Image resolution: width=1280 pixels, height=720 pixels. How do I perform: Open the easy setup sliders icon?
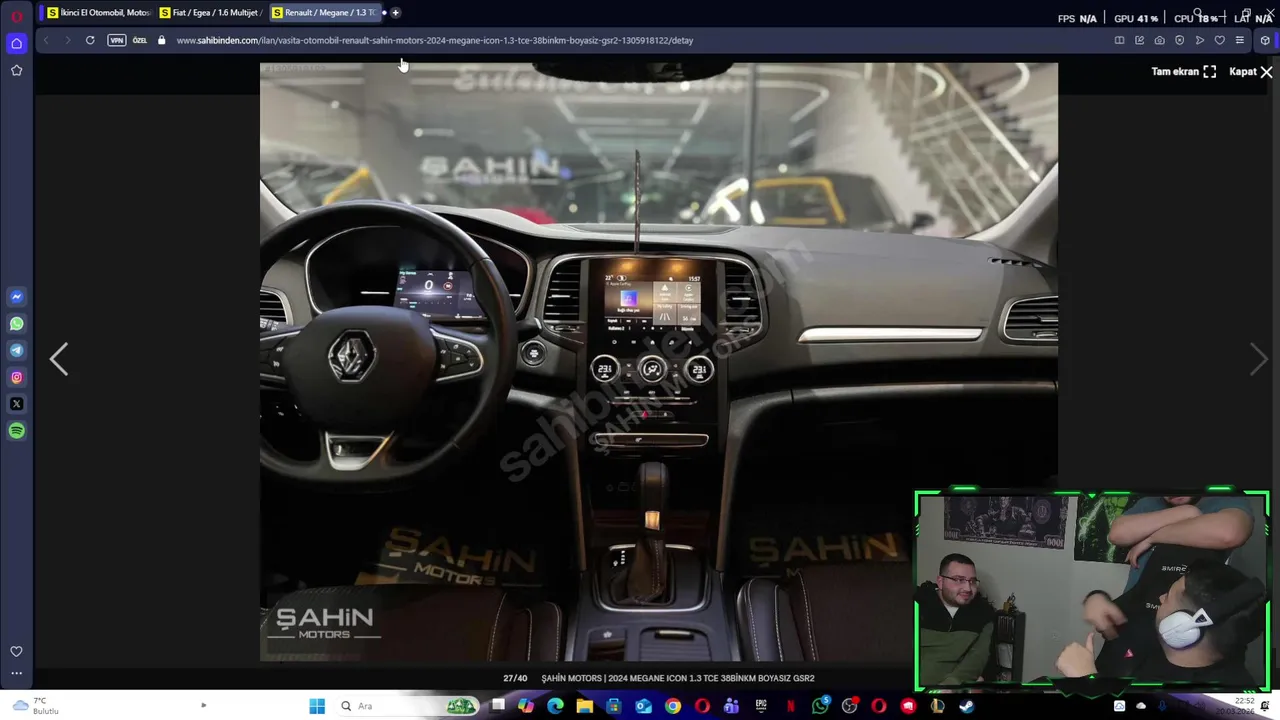point(1240,40)
